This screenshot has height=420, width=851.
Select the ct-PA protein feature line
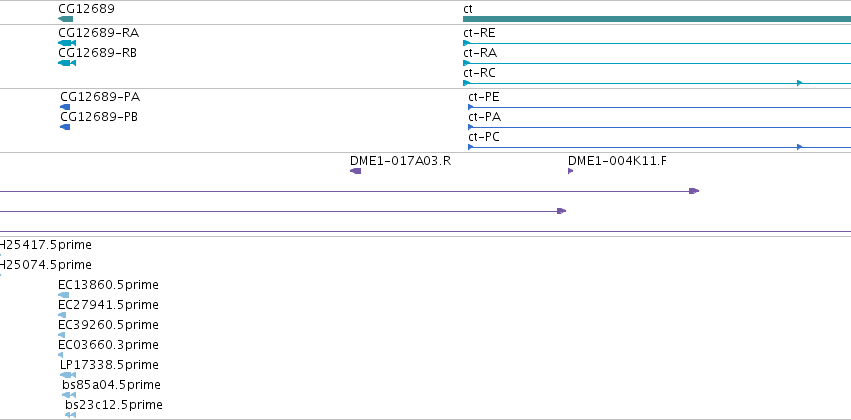[659, 127]
